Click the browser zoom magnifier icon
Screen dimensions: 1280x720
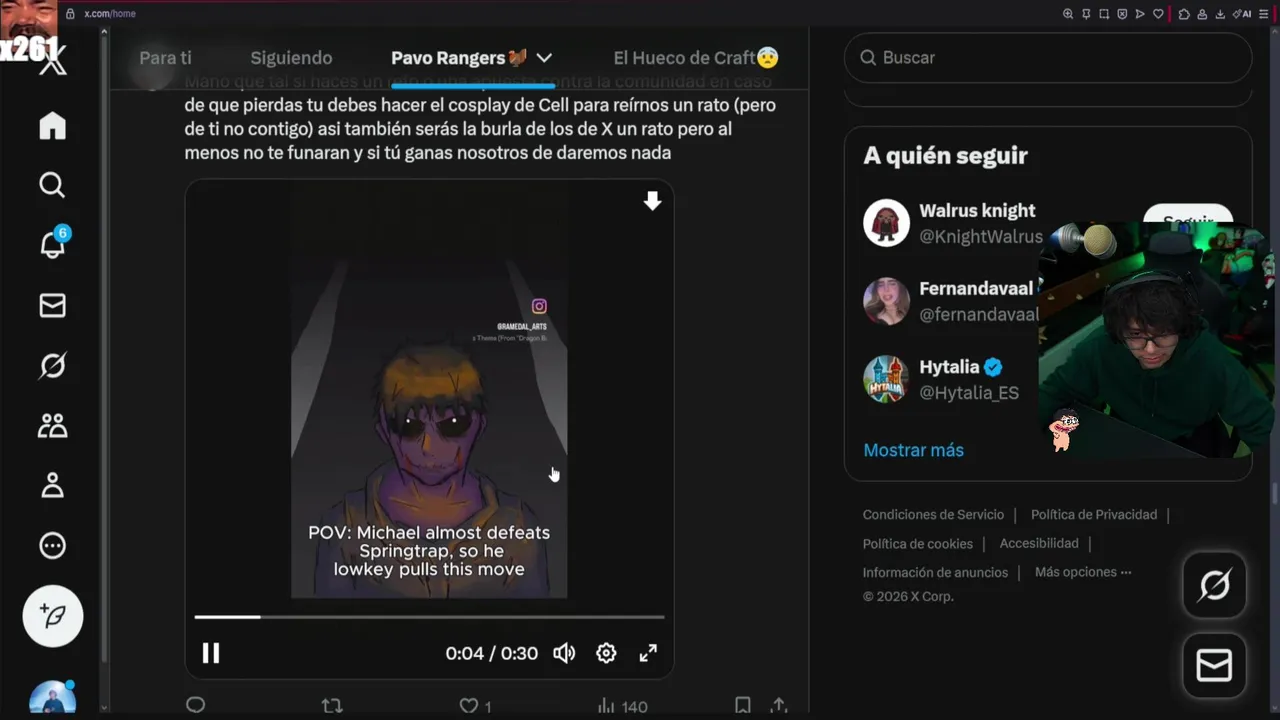[x=1068, y=14]
